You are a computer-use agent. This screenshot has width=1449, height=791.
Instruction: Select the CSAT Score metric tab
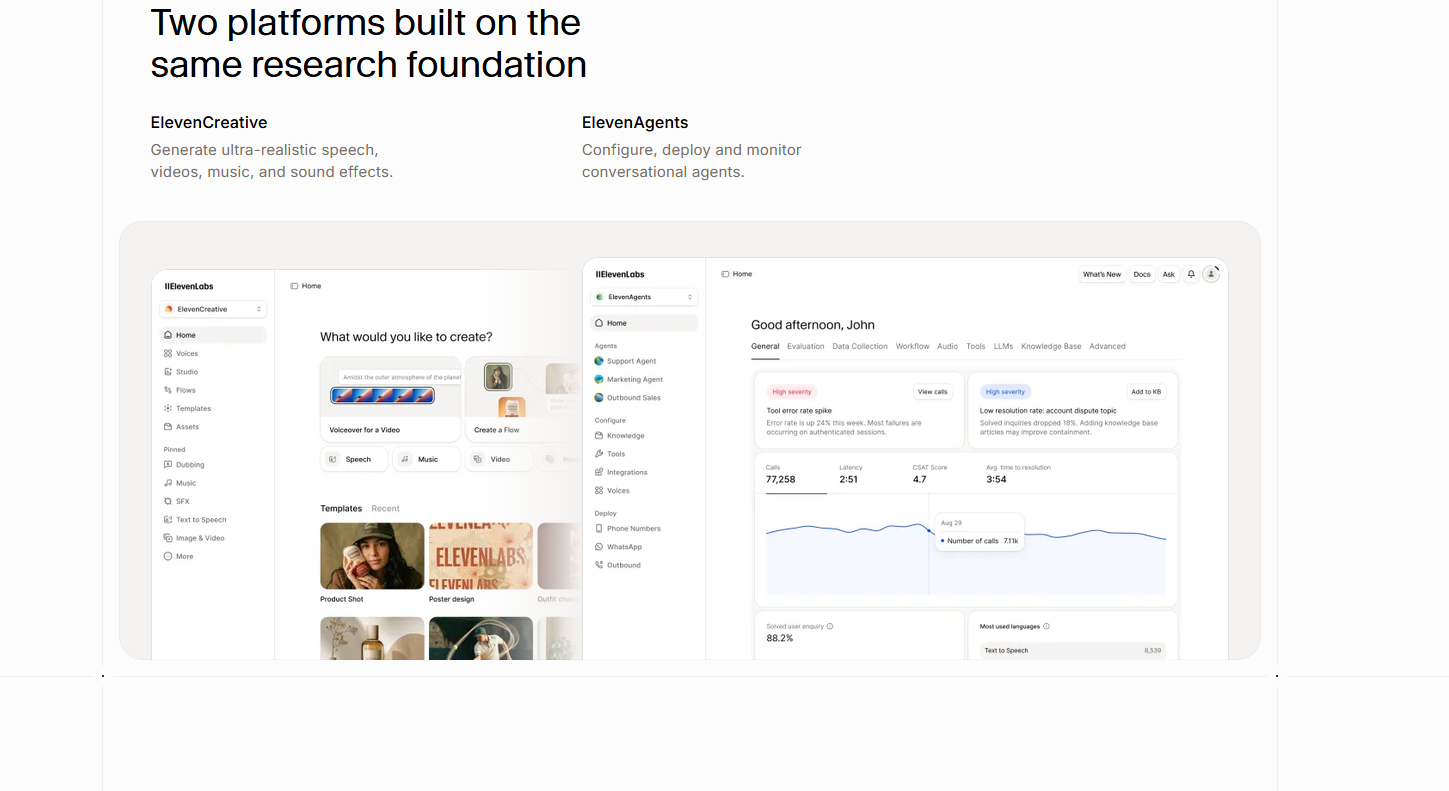pyautogui.click(x=930, y=474)
